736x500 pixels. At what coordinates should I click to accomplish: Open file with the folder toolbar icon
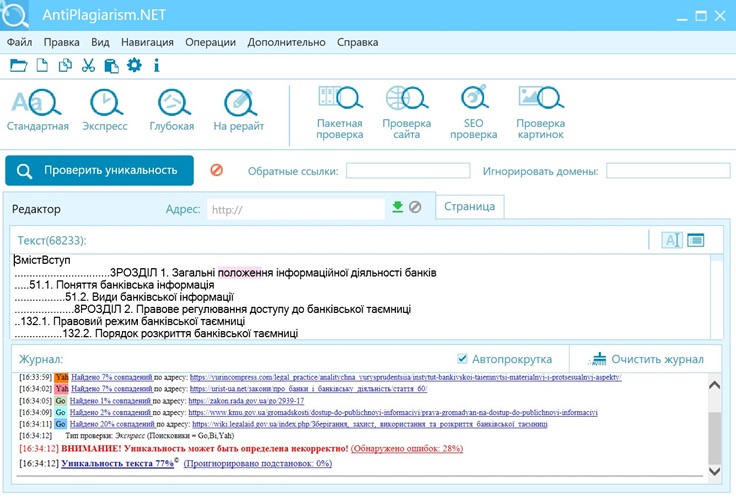pyautogui.click(x=18, y=65)
